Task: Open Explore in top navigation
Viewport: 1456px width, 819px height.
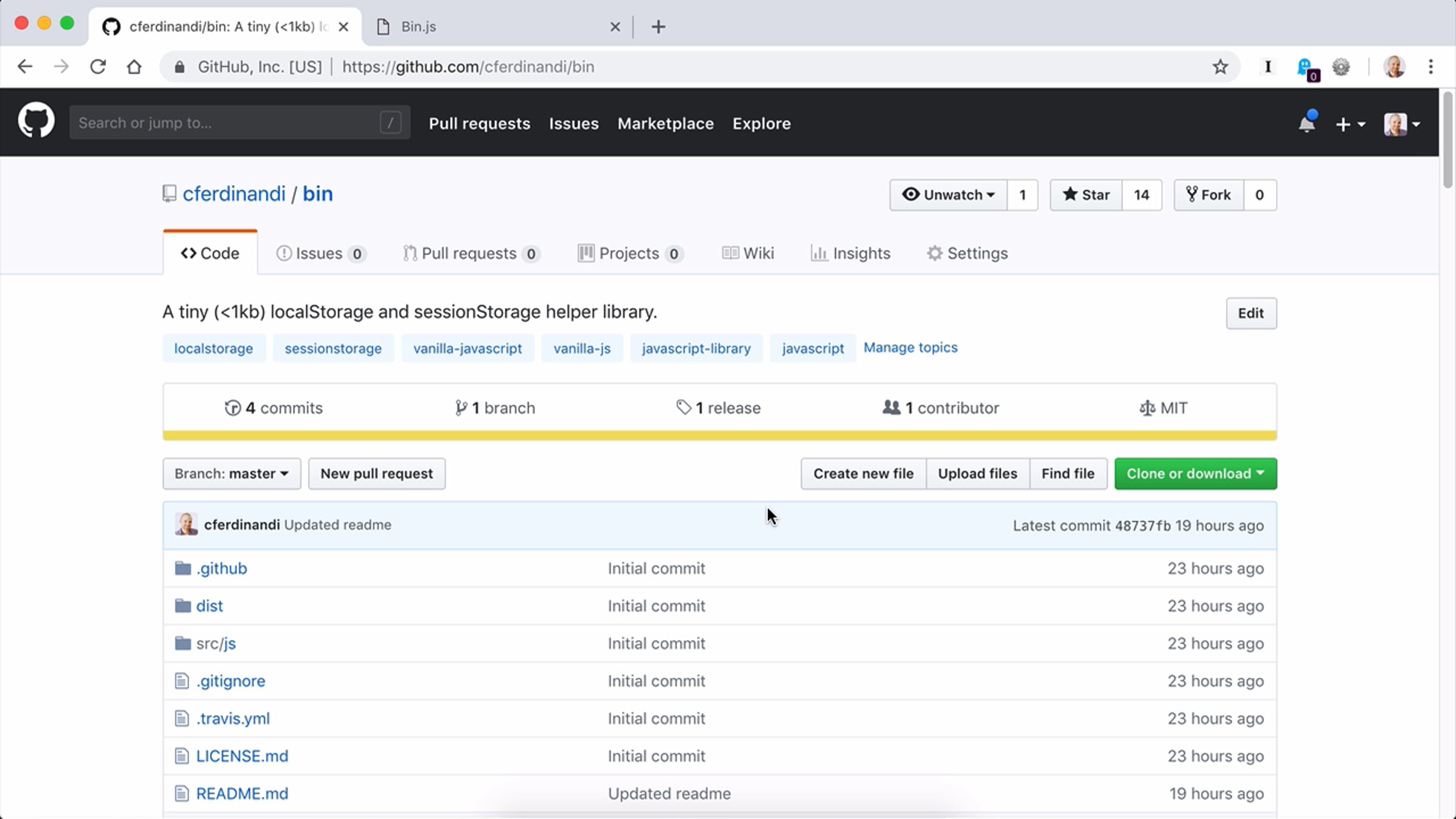Action: click(761, 124)
